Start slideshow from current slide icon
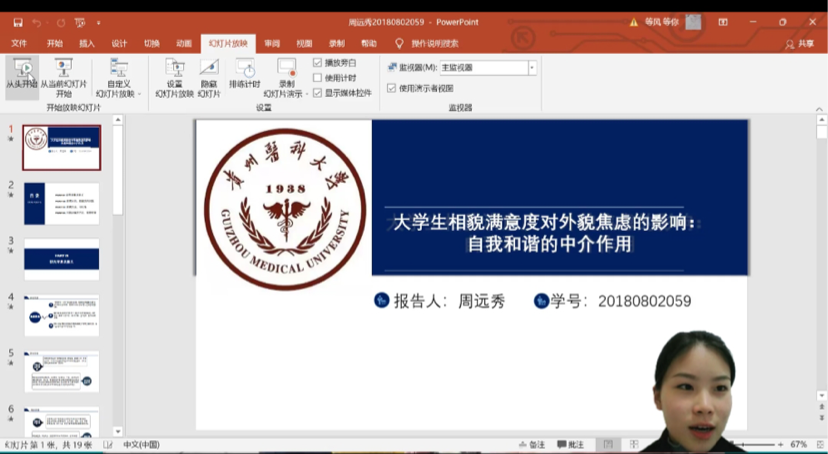 pyautogui.click(x=63, y=70)
